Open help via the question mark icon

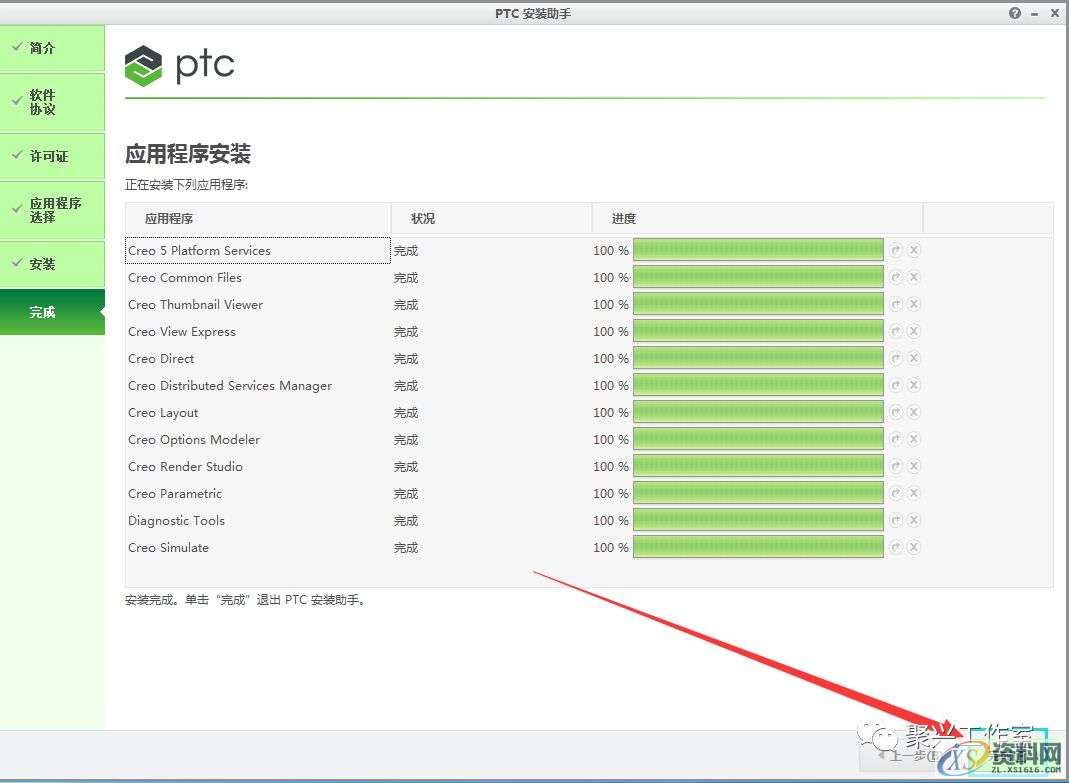click(x=1014, y=13)
